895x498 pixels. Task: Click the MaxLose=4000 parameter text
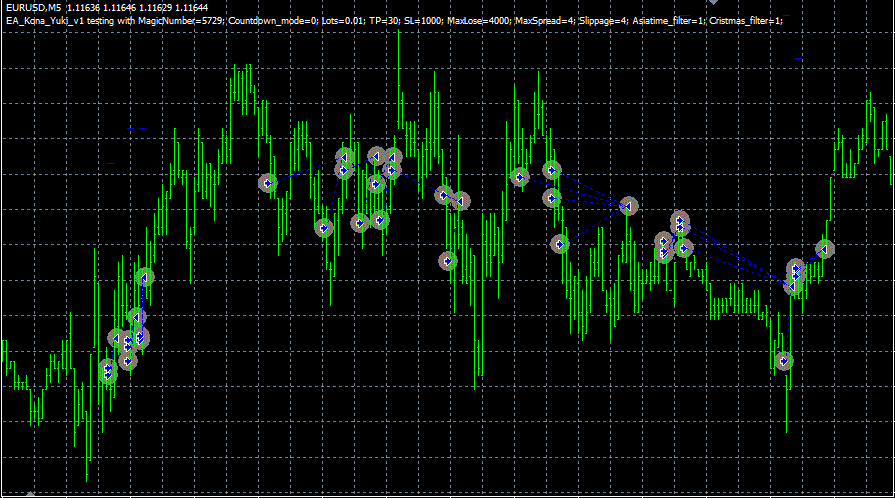tap(477, 20)
